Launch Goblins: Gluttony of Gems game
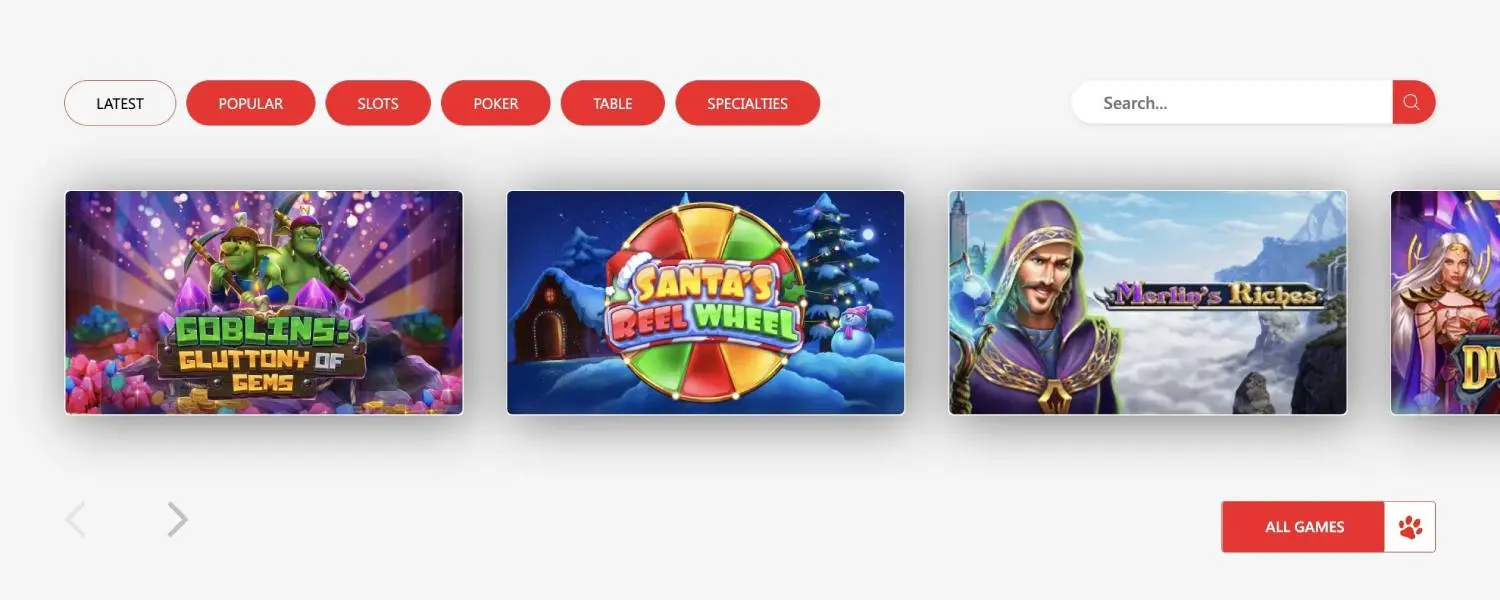 264,302
